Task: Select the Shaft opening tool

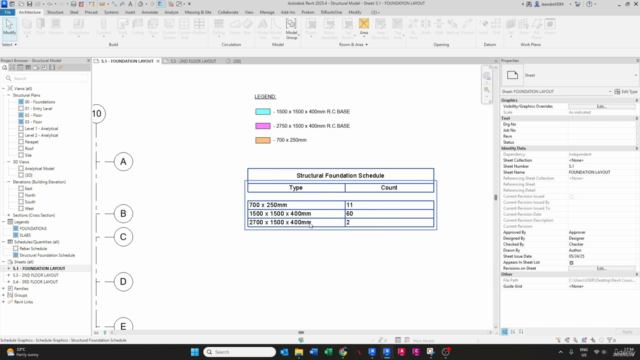Action: (426, 27)
